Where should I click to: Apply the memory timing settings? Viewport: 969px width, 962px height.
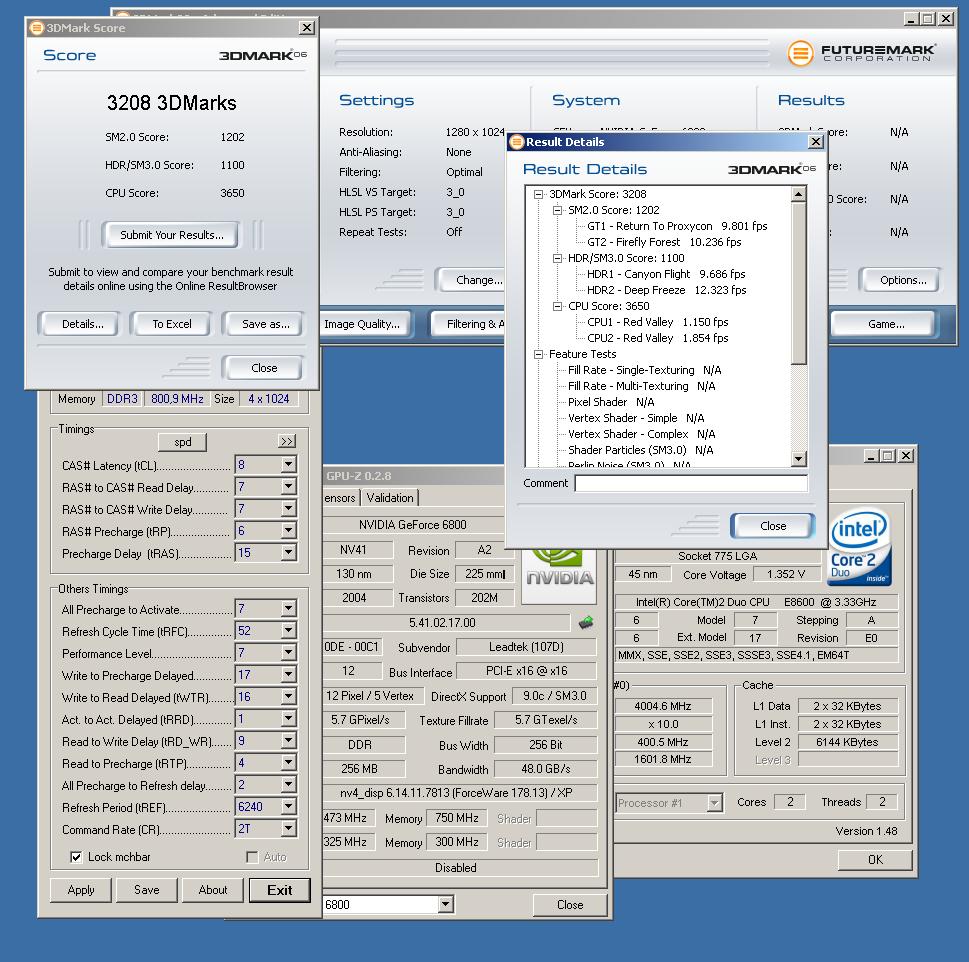click(81, 890)
